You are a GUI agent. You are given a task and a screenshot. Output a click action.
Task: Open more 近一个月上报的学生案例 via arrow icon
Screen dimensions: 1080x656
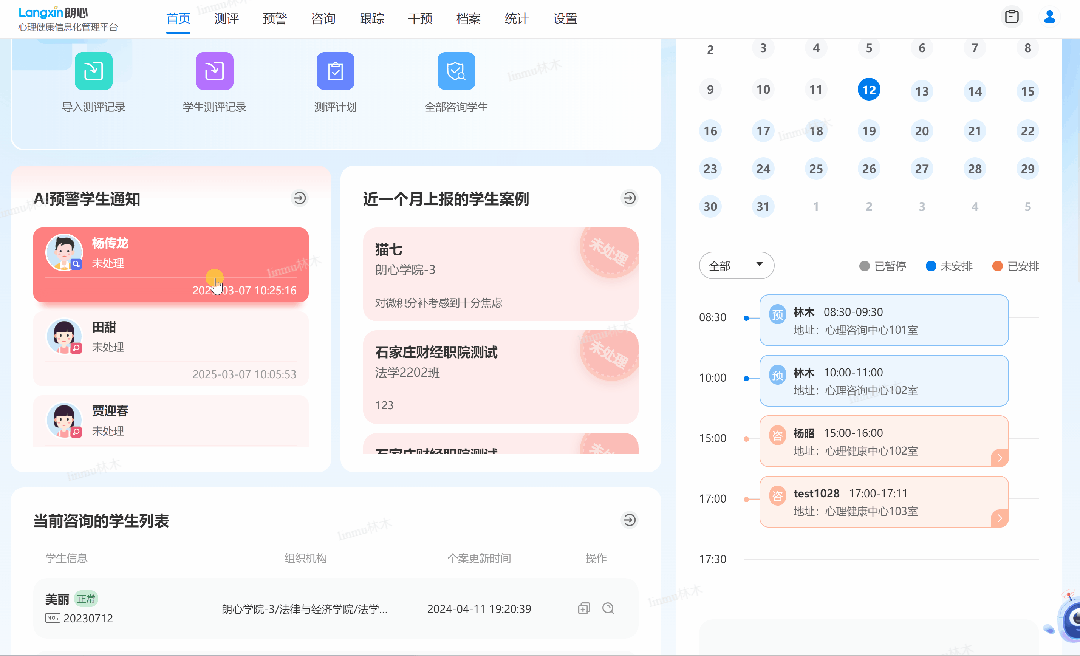(629, 198)
